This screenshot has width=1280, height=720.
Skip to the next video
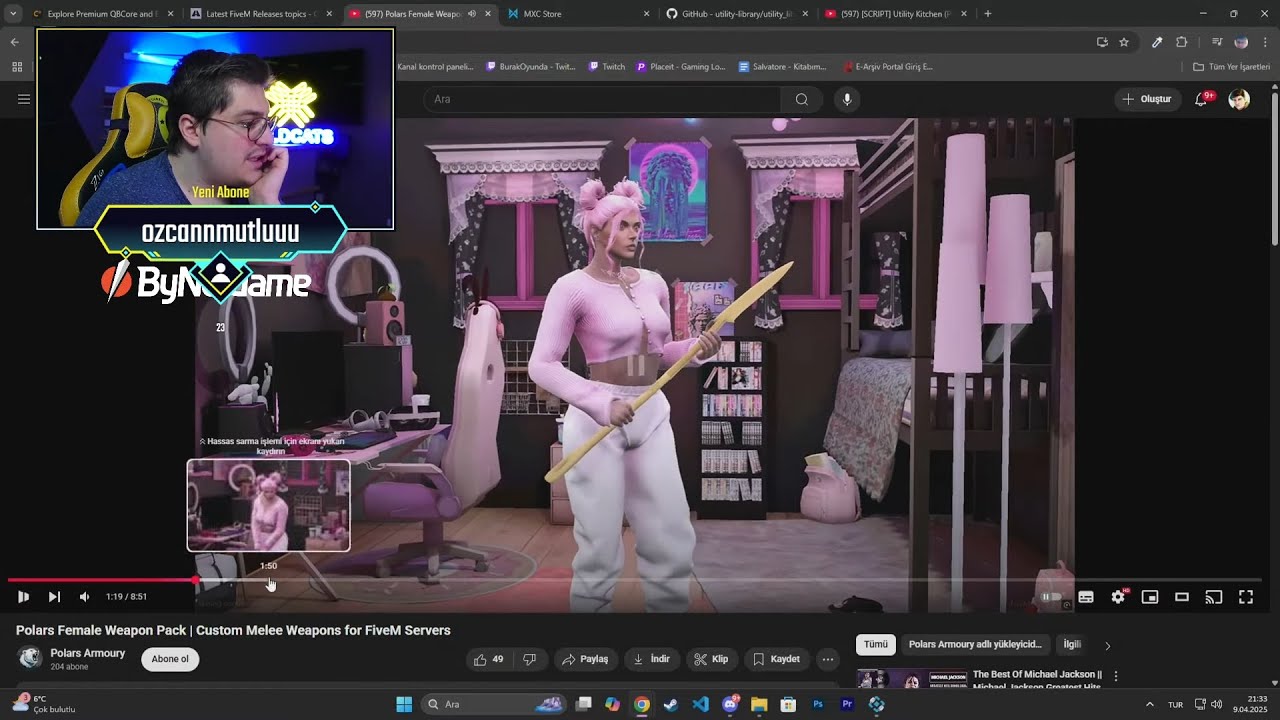coord(54,597)
